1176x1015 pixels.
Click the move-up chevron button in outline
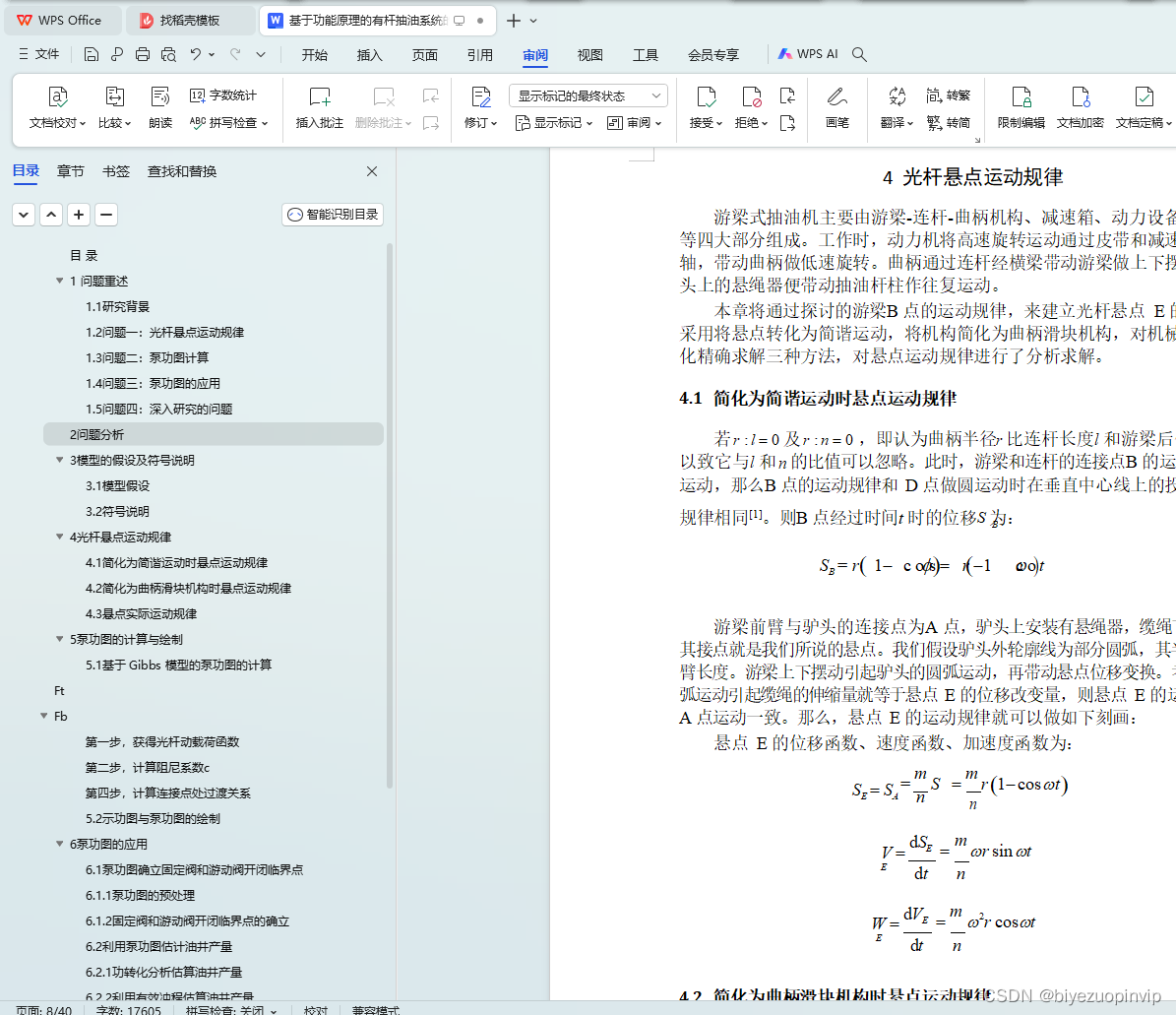pos(51,215)
